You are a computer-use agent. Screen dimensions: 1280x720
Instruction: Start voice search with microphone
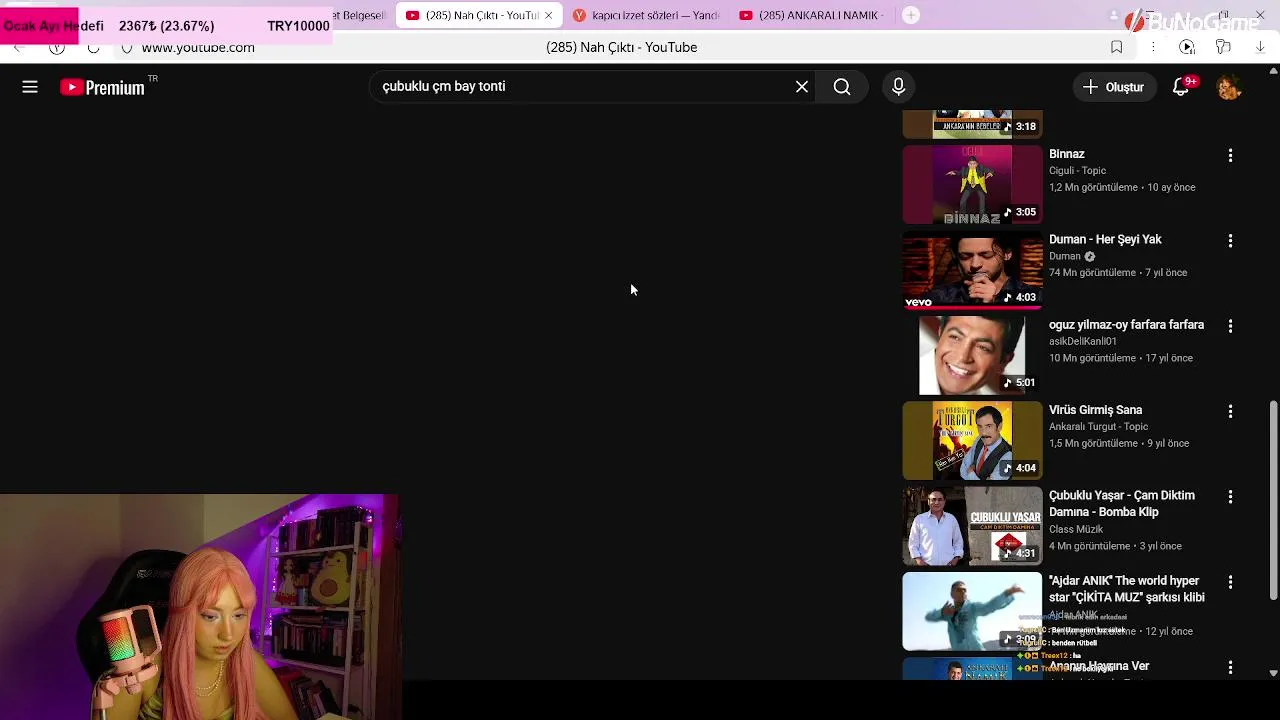click(898, 87)
